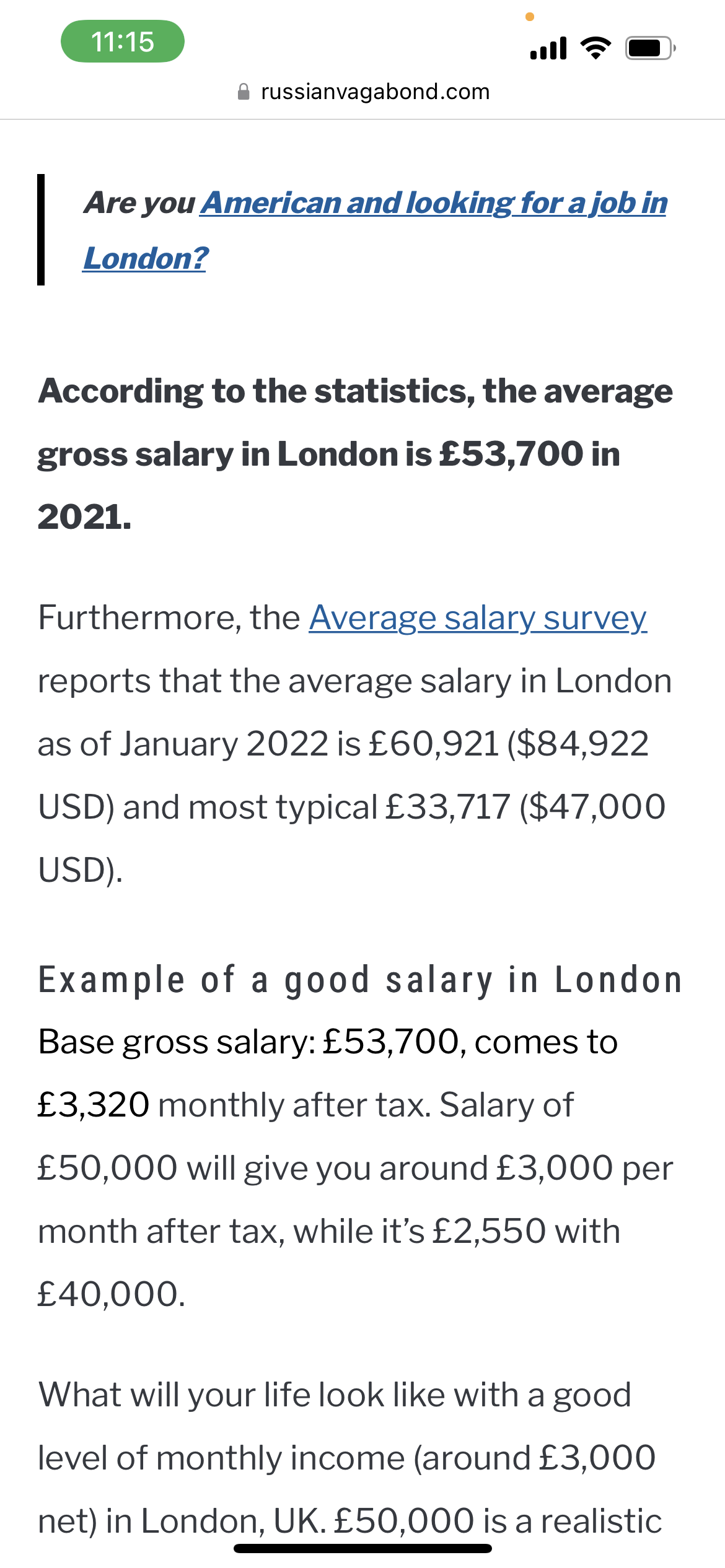Tap the £60,921 January 2022 salary figure
This screenshot has height=1568, width=725.
pyautogui.click(x=434, y=743)
